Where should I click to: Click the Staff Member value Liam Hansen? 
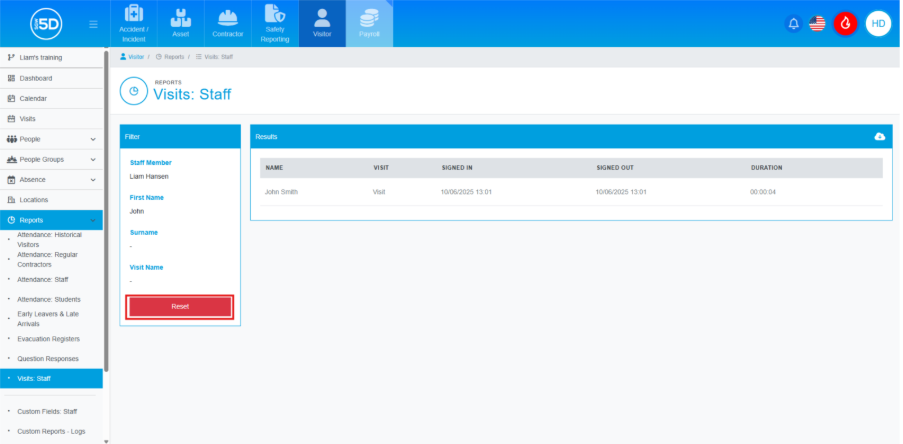pos(149,177)
